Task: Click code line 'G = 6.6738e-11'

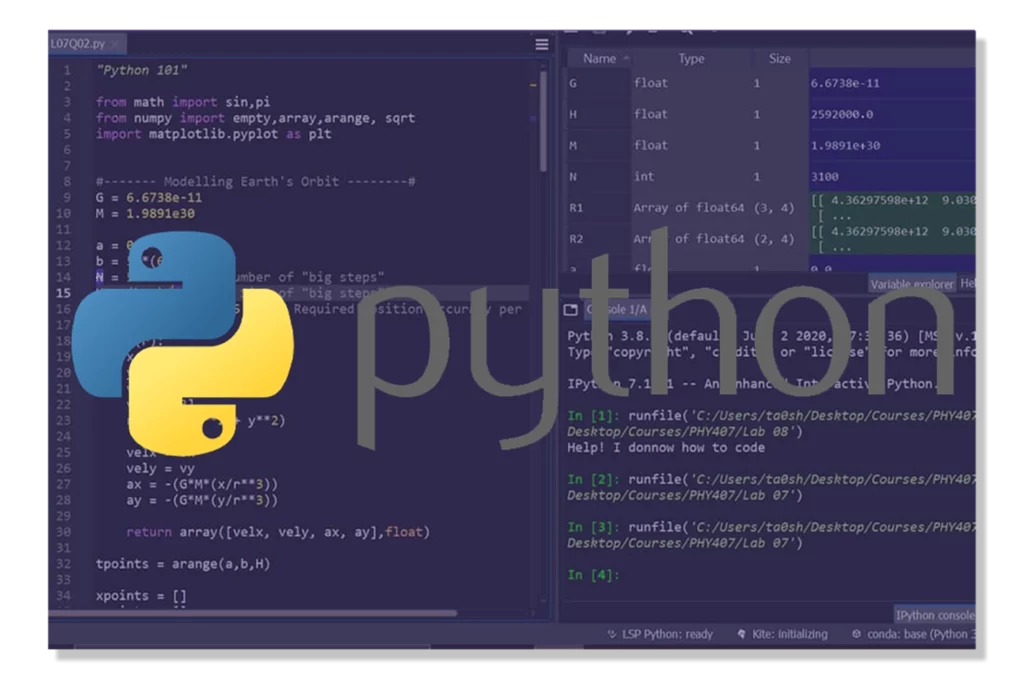Action: coord(149,198)
